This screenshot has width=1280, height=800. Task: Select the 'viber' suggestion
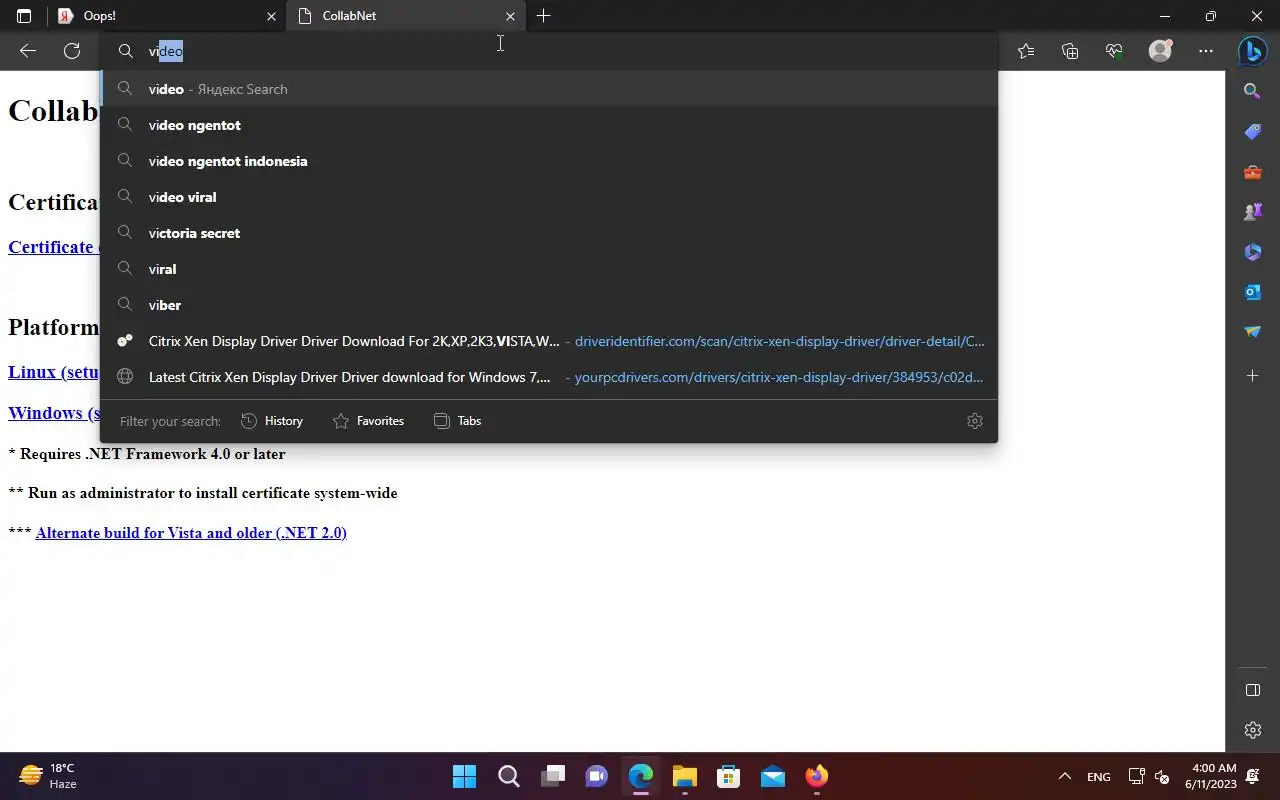pos(549,305)
